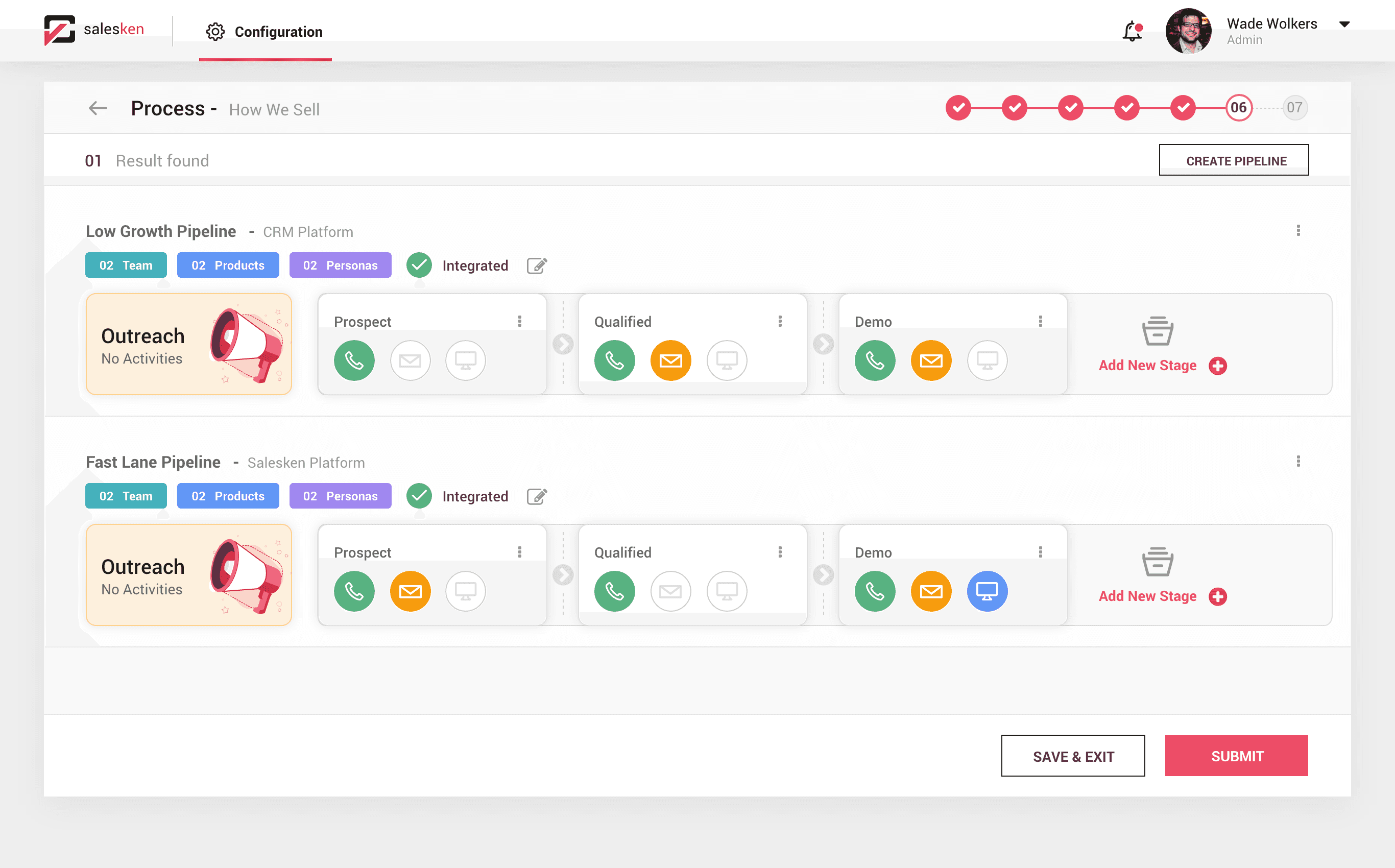
Task: Toggle the email activity in Prospect stage of Fast Lane Pipeline
Action: [x=411, y=591]
